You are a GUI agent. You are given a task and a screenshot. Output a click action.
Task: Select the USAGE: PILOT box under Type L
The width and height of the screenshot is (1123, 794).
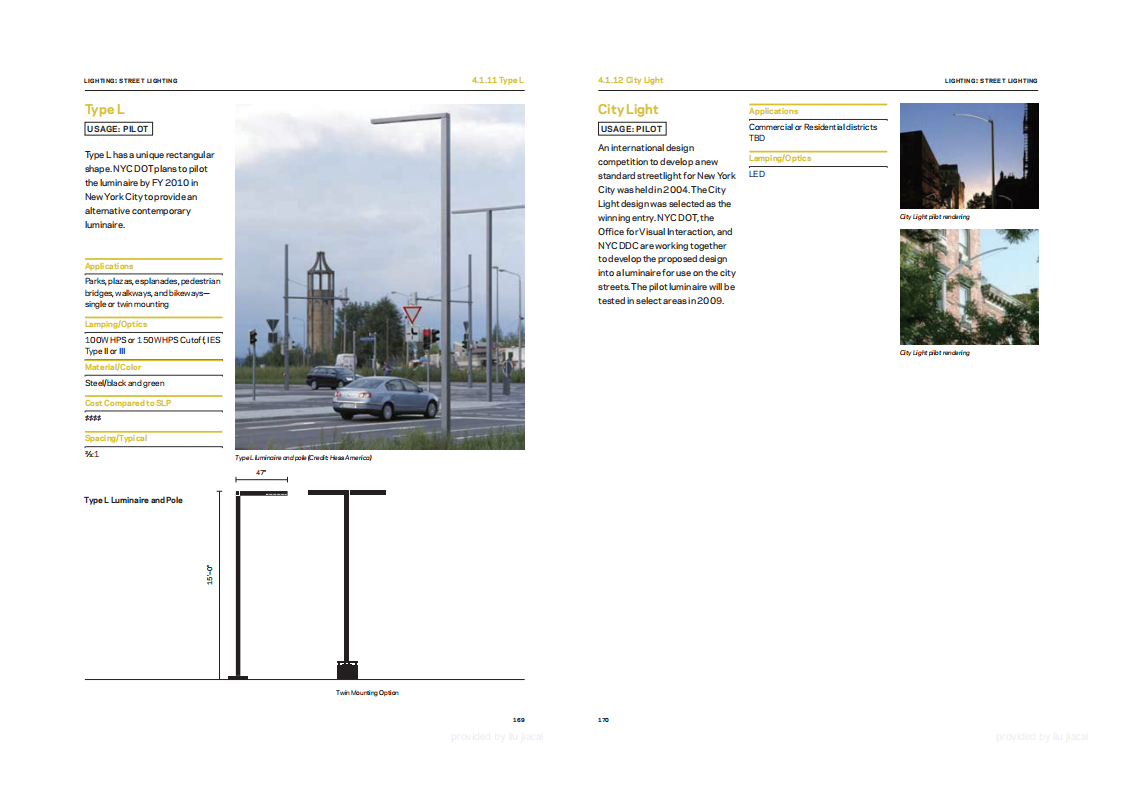pos(119,129)
